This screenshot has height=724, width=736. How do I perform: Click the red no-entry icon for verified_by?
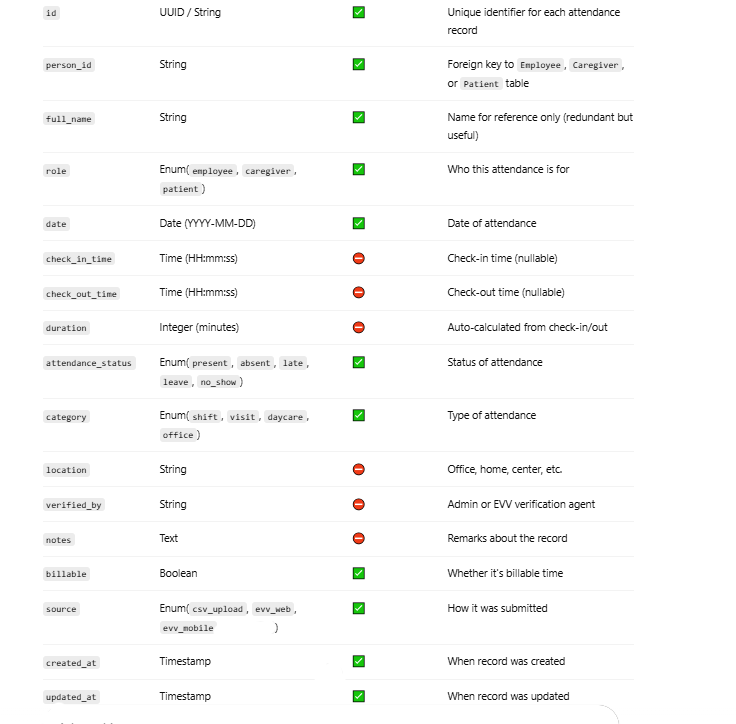coord(359,504)
